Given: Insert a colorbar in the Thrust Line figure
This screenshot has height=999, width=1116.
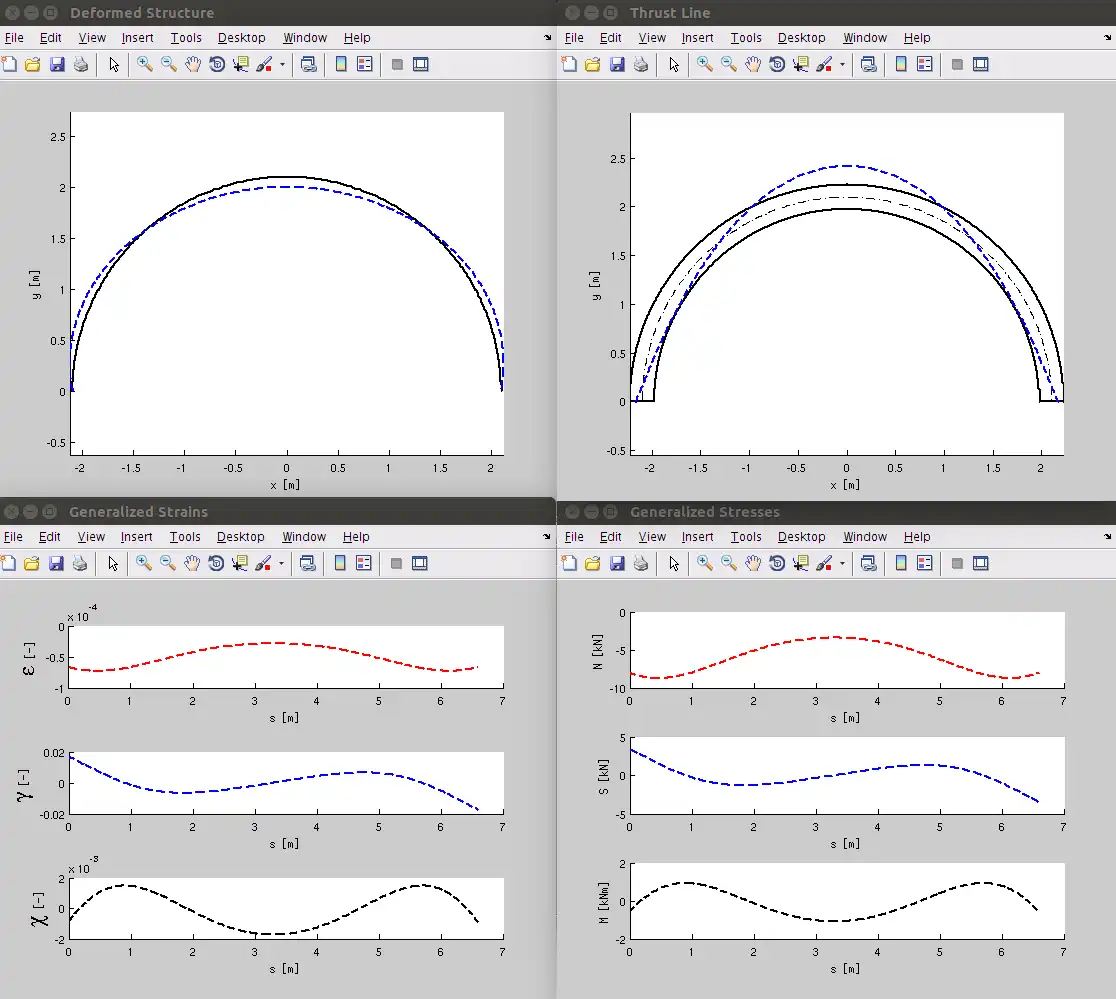Looking at the screenshot, I should tap(900, 64).
